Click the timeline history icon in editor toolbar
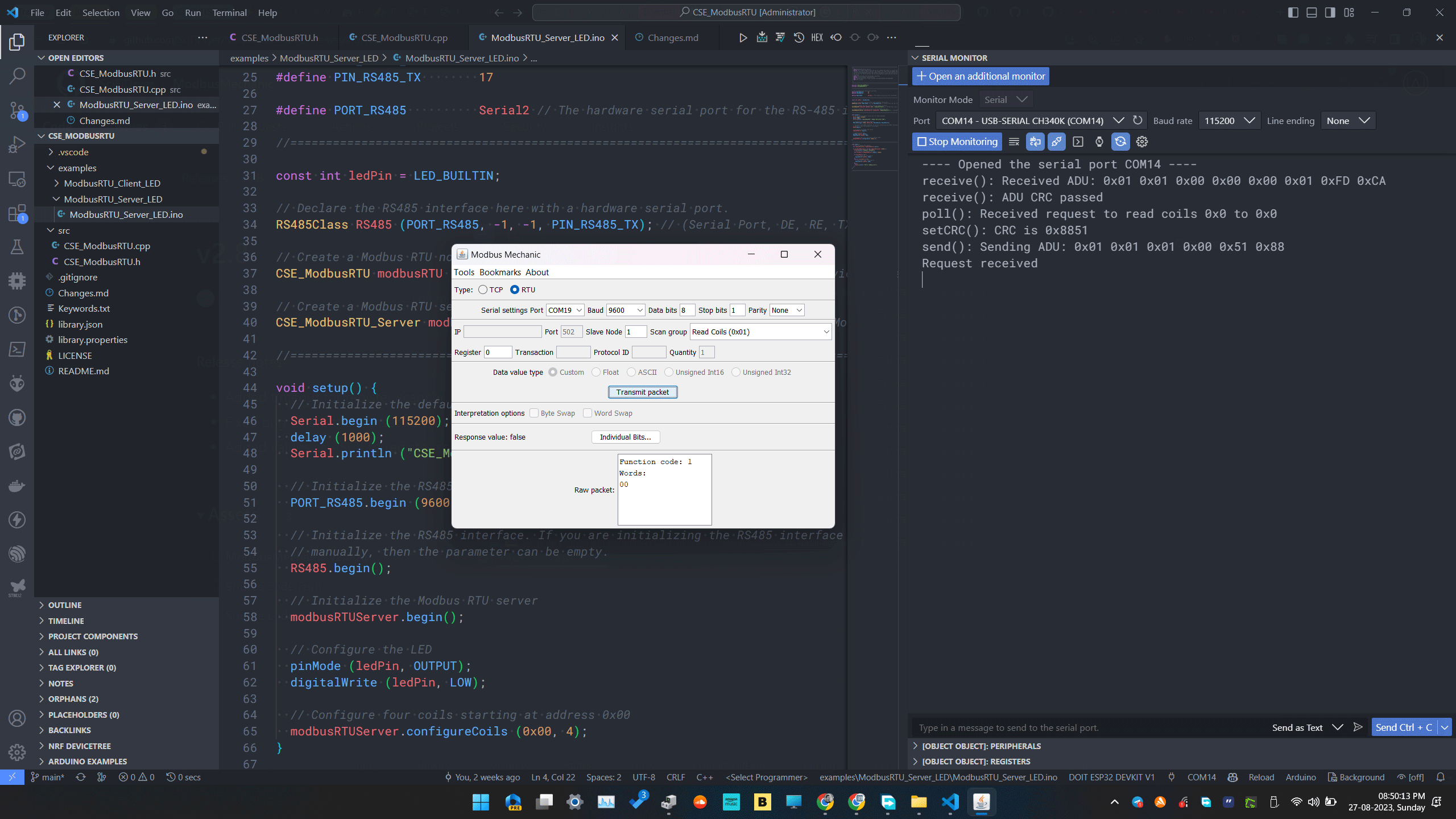This screenshot has height=819, width=1456. (x=799, y=38)
